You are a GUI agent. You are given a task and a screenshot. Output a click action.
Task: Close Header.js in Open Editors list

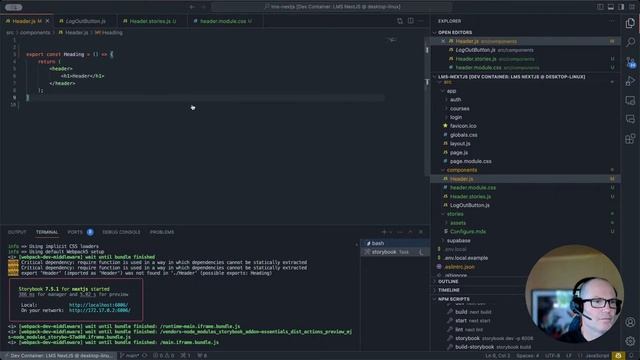[443, 41]
